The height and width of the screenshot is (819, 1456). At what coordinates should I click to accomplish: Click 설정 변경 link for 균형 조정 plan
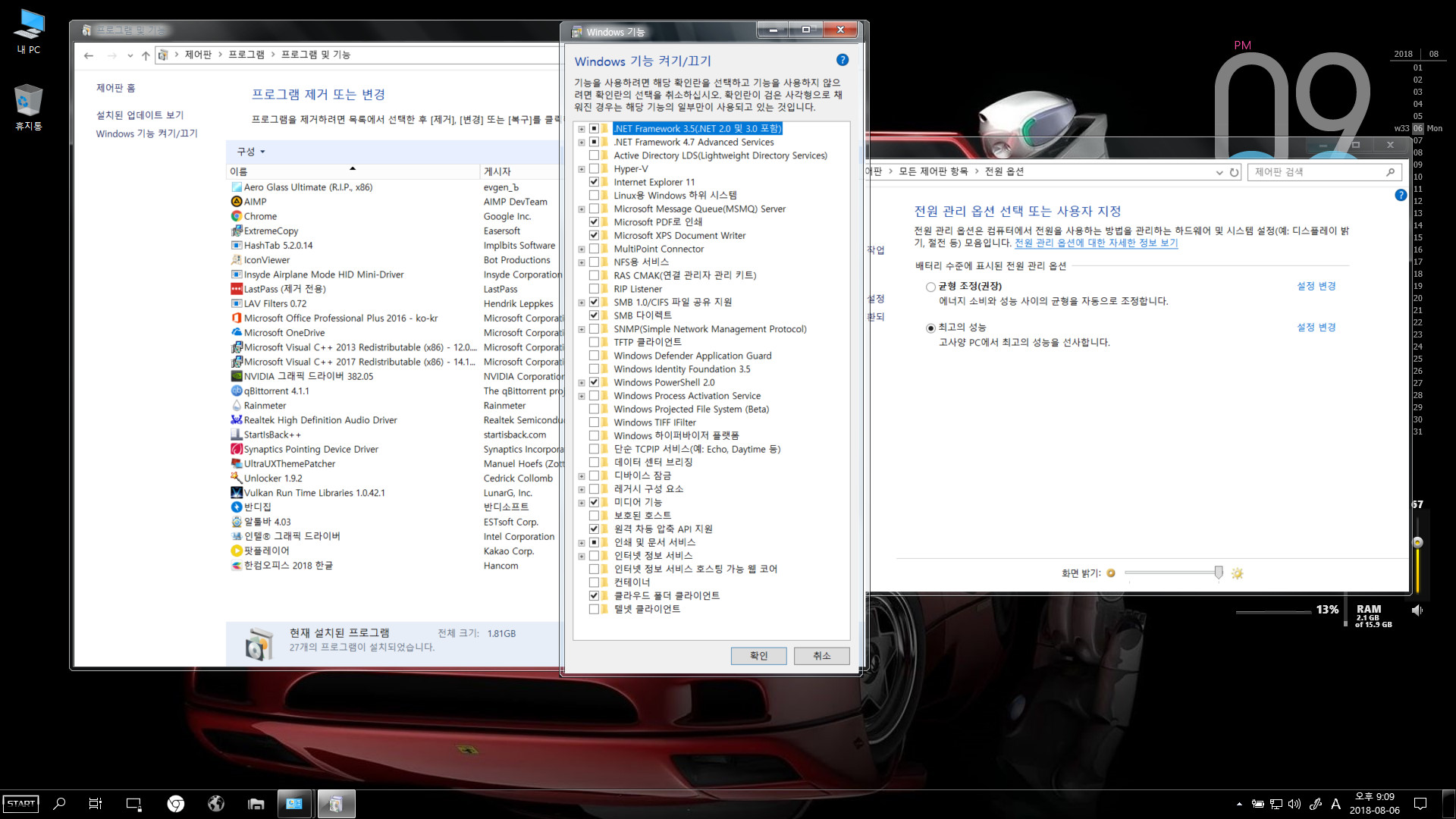tap(1316, 286)
